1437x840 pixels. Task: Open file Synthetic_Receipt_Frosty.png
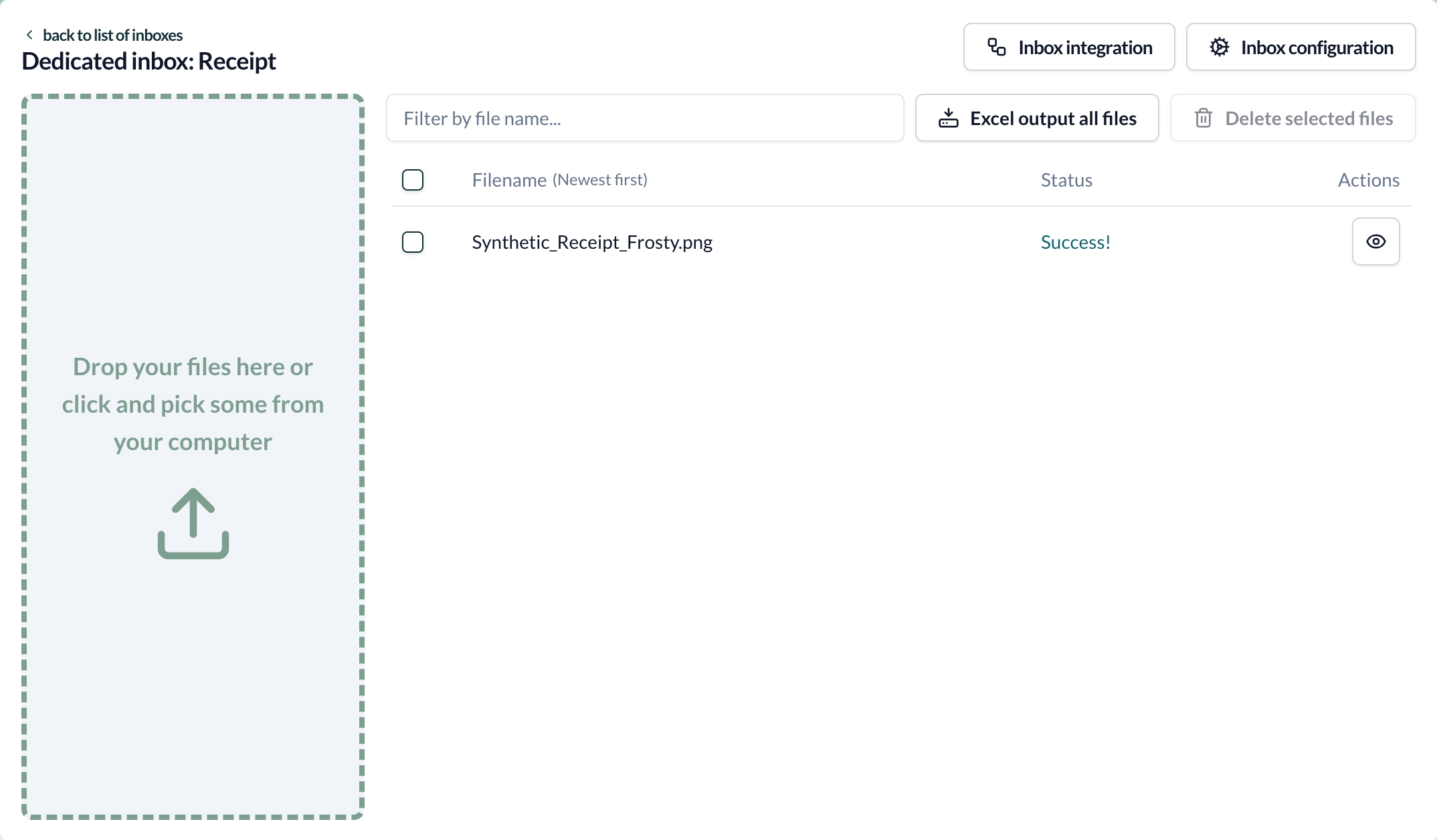pyautogui.click(x=592, y=242)
